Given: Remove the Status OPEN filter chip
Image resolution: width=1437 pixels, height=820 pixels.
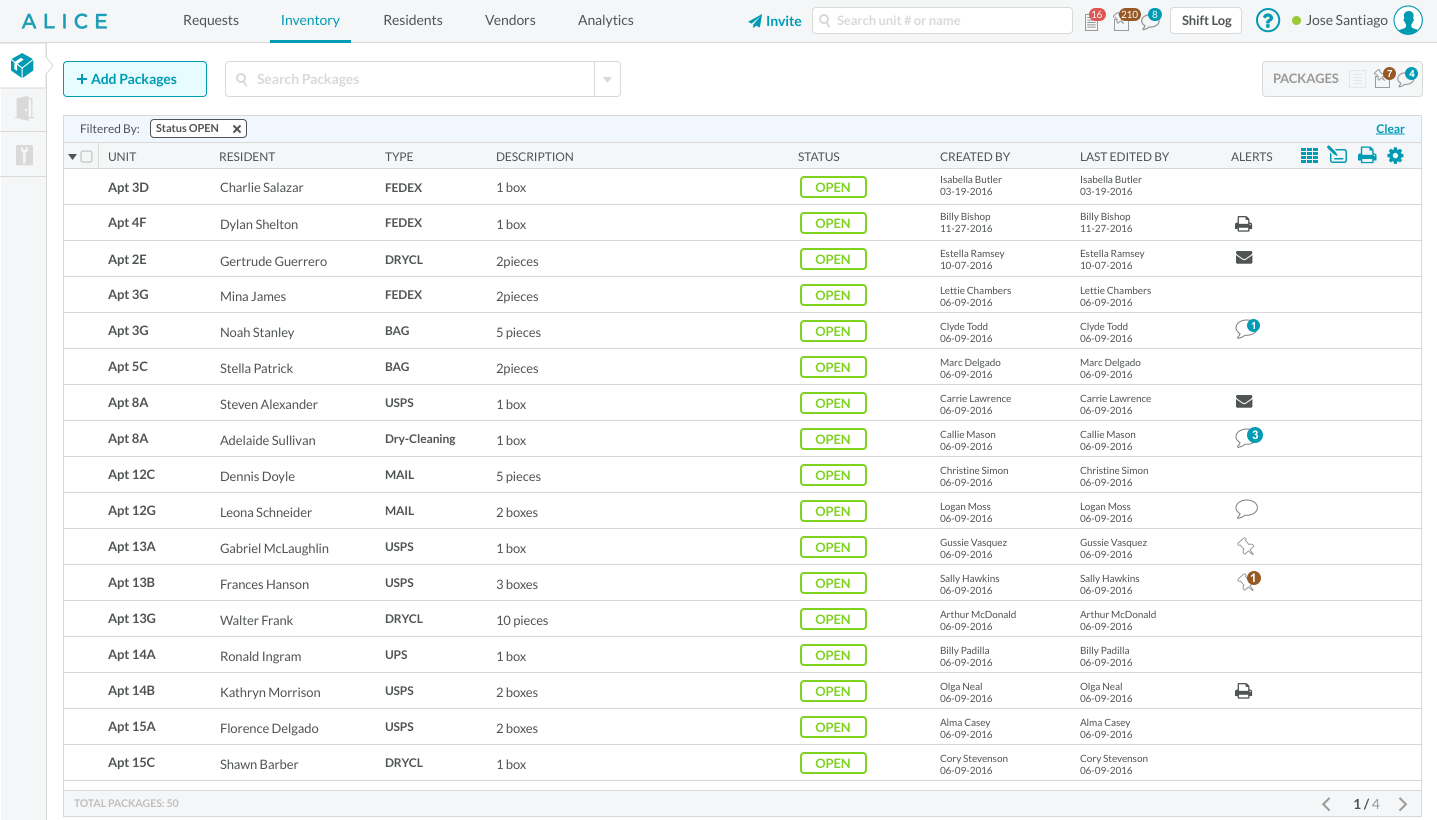Looking at the screenshot, I should pos(237,128).
